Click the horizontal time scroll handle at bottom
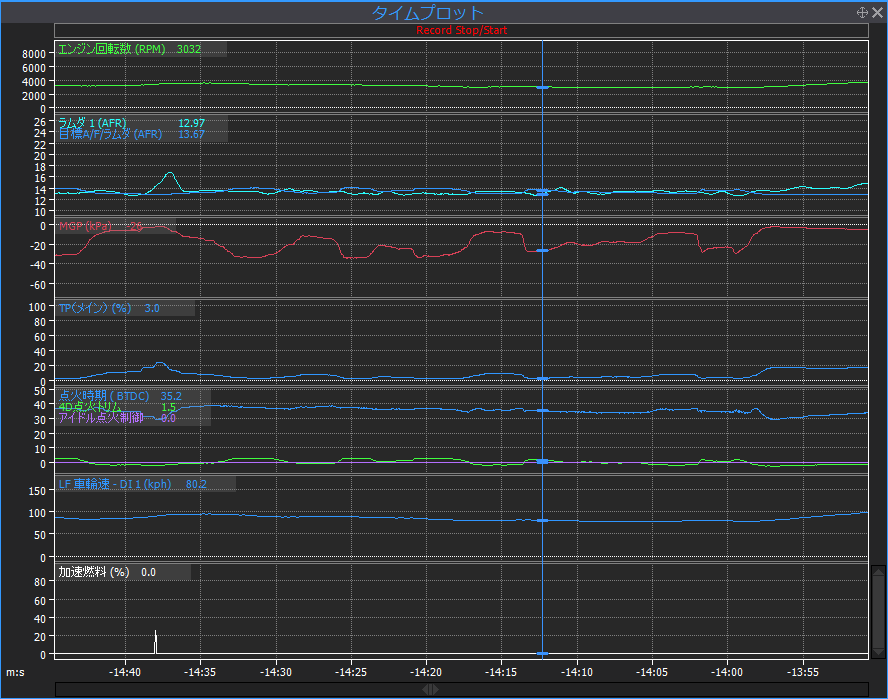Screen dimensions: 888x699 429,689
